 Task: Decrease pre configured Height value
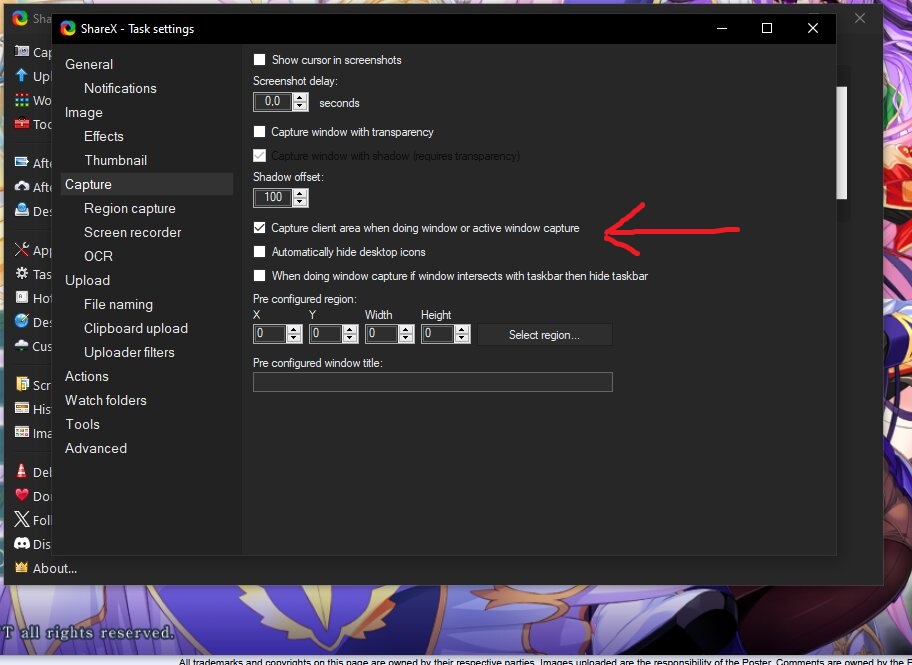tap(462, 338)
